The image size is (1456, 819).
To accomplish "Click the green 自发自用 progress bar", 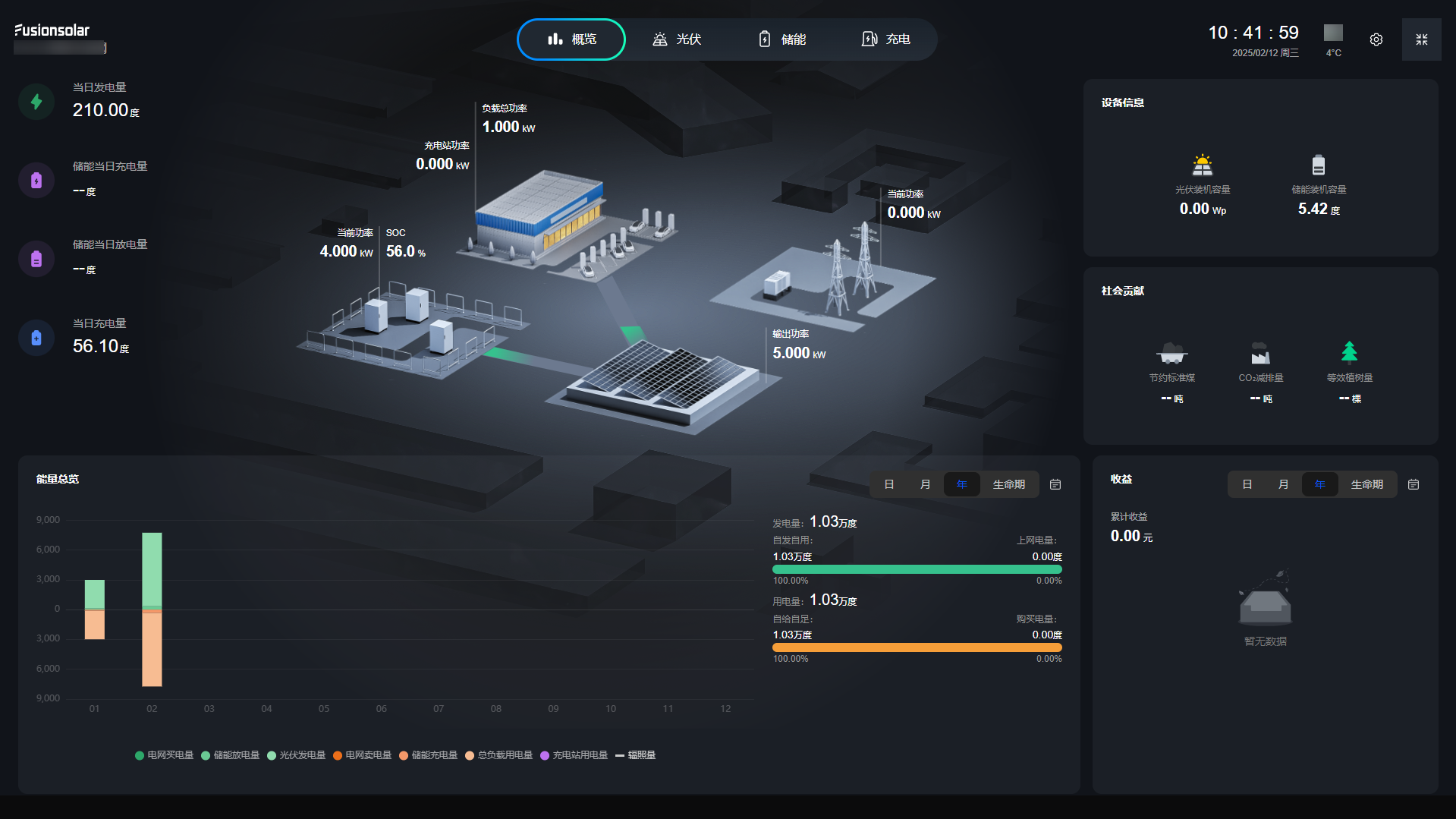I will (917, 568).
